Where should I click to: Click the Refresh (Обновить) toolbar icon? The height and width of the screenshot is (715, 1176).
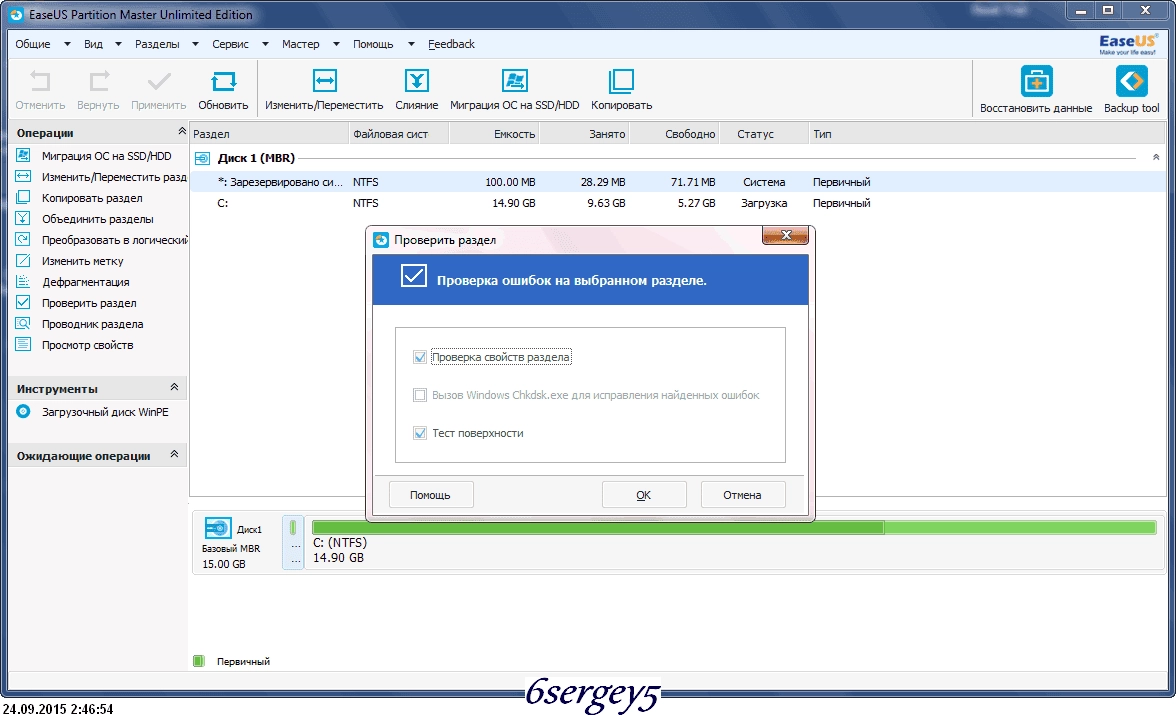pyautogui.click(x=224, y=81)
